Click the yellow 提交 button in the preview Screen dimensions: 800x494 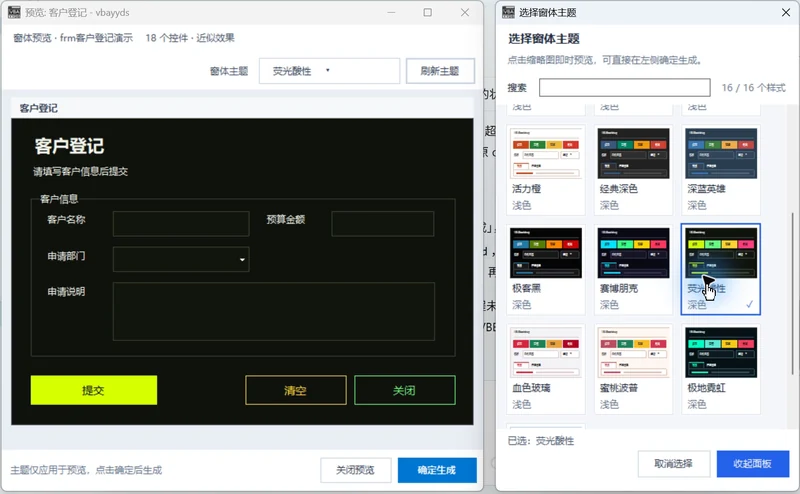tap(94, 390)
